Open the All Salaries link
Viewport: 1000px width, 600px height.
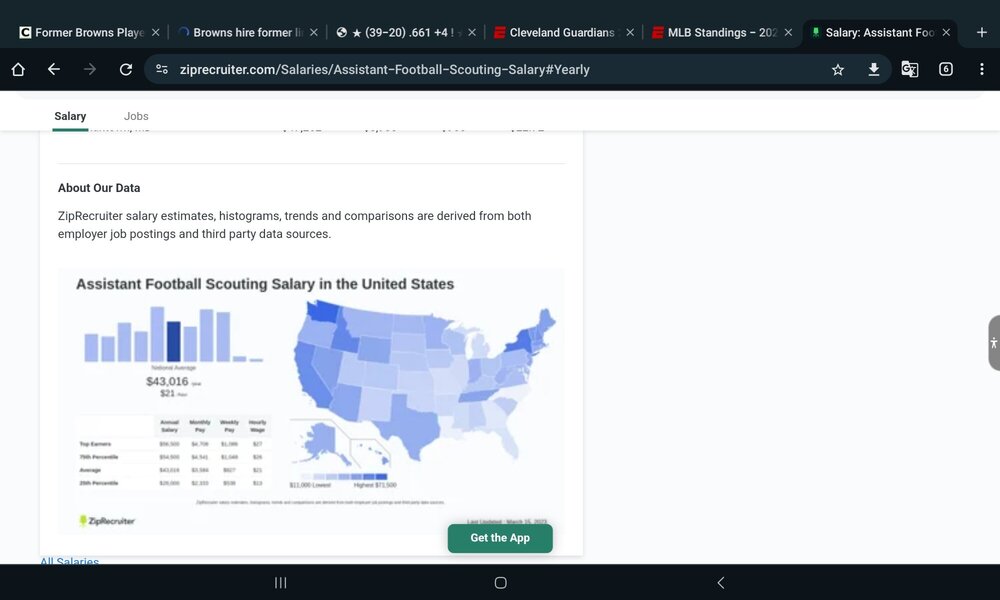tap(70, 560)
